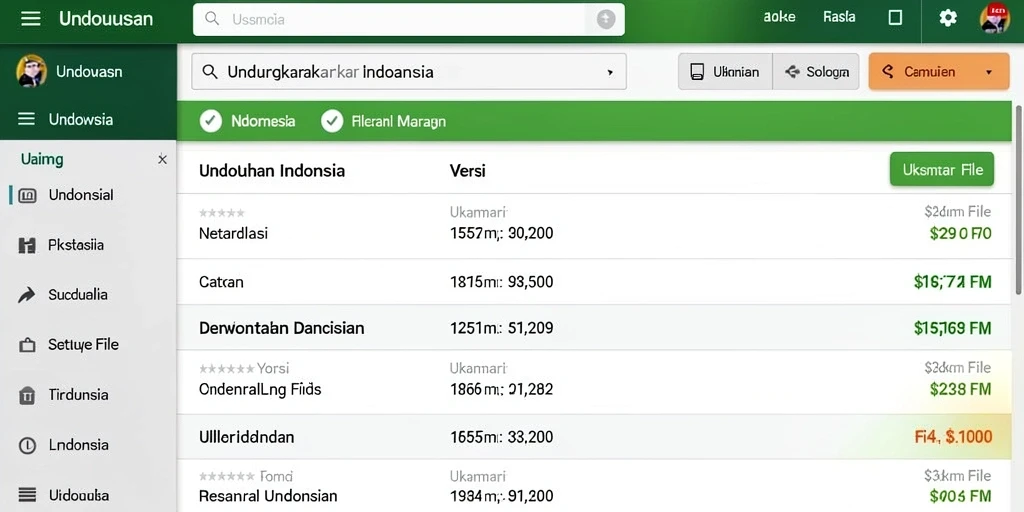Click the Tirdunsia trash icon
Image resolution: width=1024 pixels, height=512 pixels.
pos(27,396)
